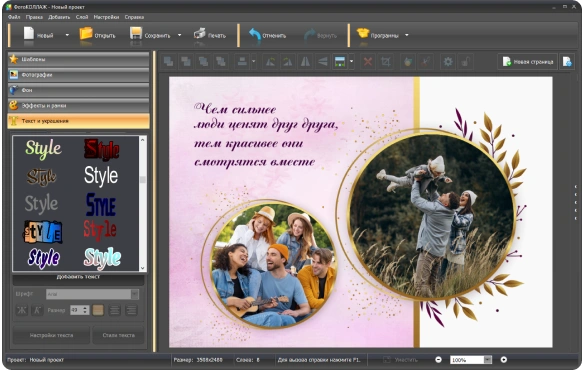This screenshot has height=370, width=582.
Task: Click the Новая страница button
Action: (x=527, y=62)
